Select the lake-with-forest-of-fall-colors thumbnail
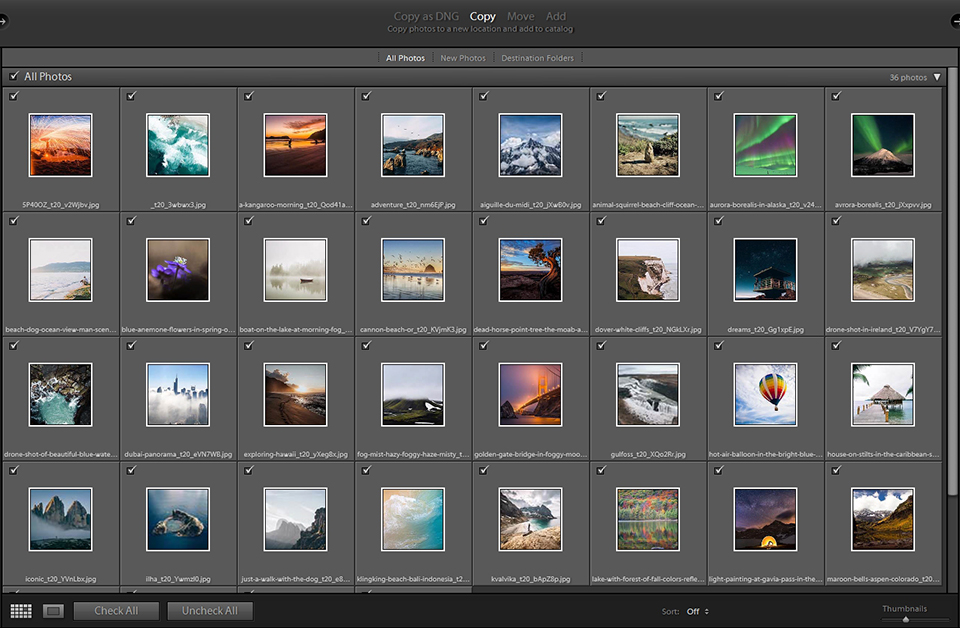 tap(648, 520)
